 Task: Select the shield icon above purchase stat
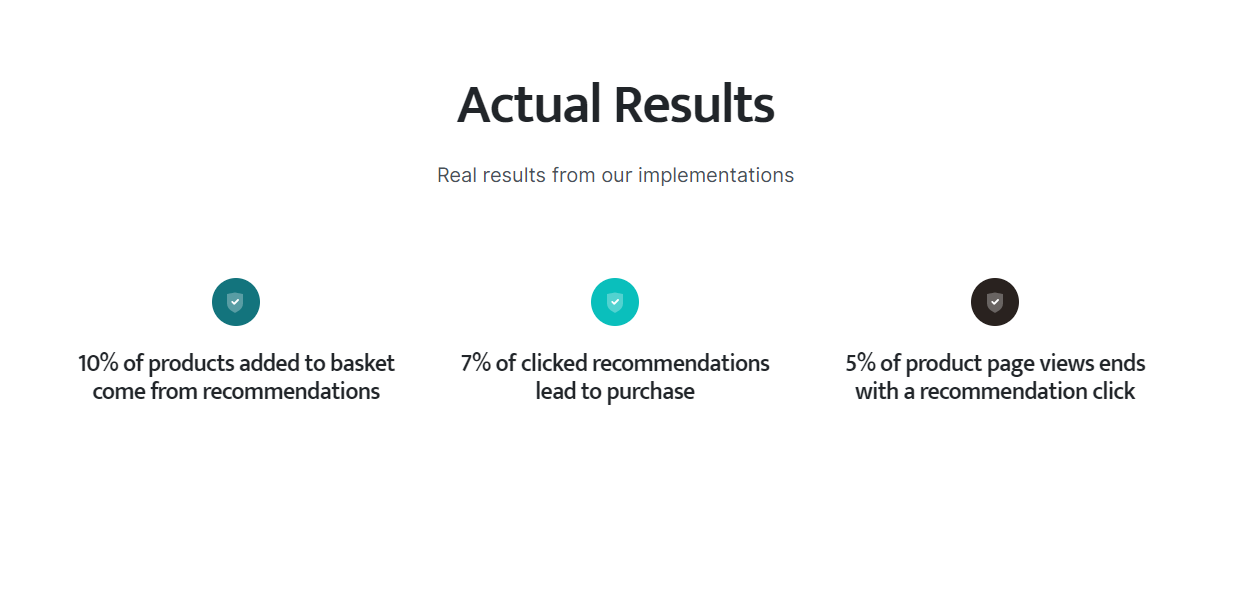point(615,302)
